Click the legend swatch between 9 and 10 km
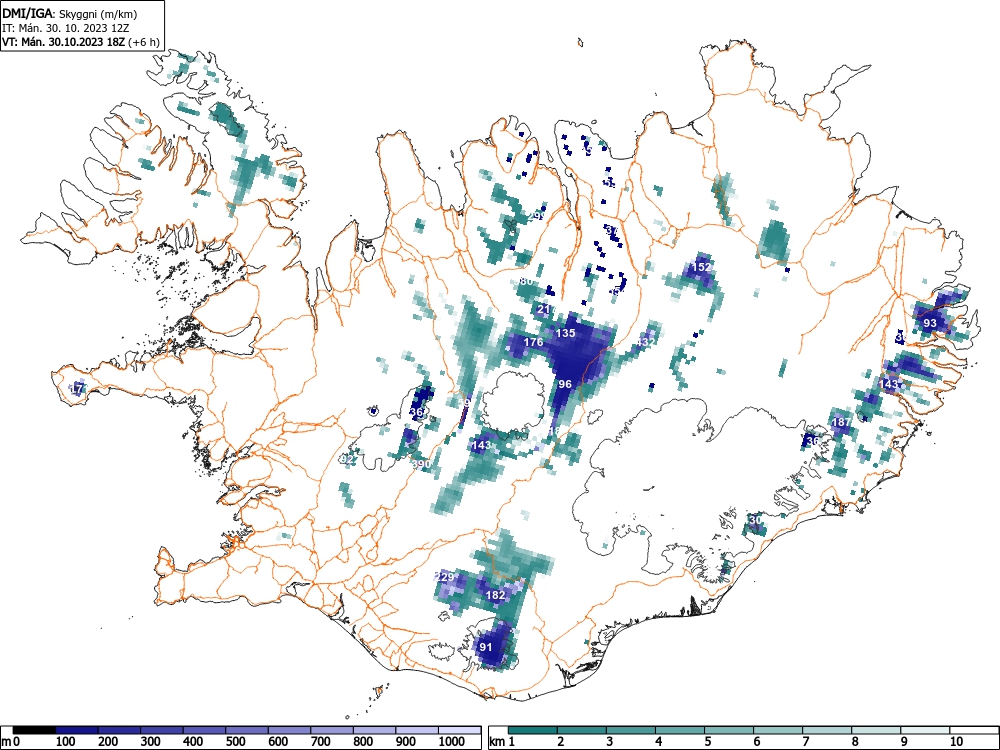This screenshot has height=750, width=1000. [x=925, y=730]
